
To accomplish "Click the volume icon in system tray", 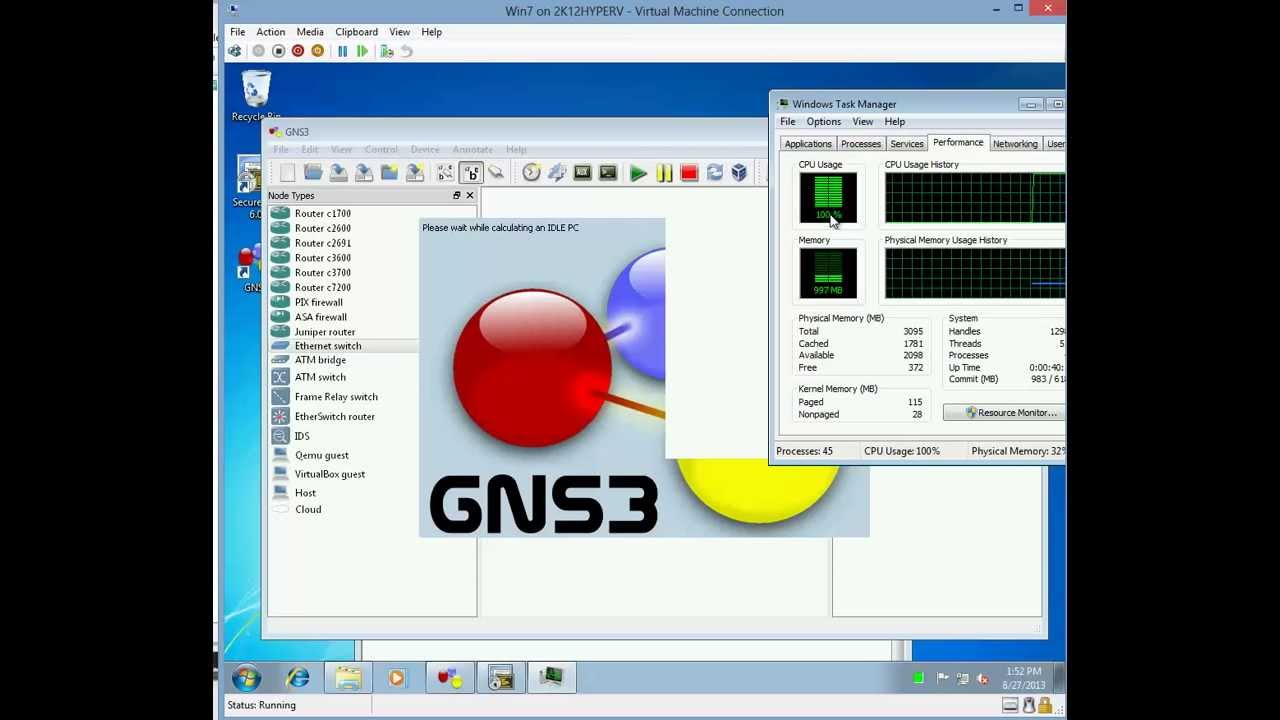I will pos(983,679).
